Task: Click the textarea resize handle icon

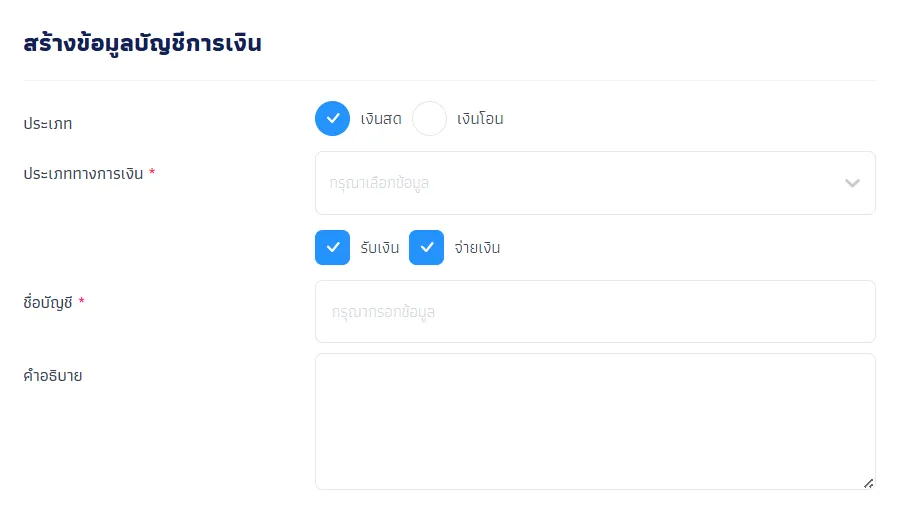Action: tap(868, 484)
